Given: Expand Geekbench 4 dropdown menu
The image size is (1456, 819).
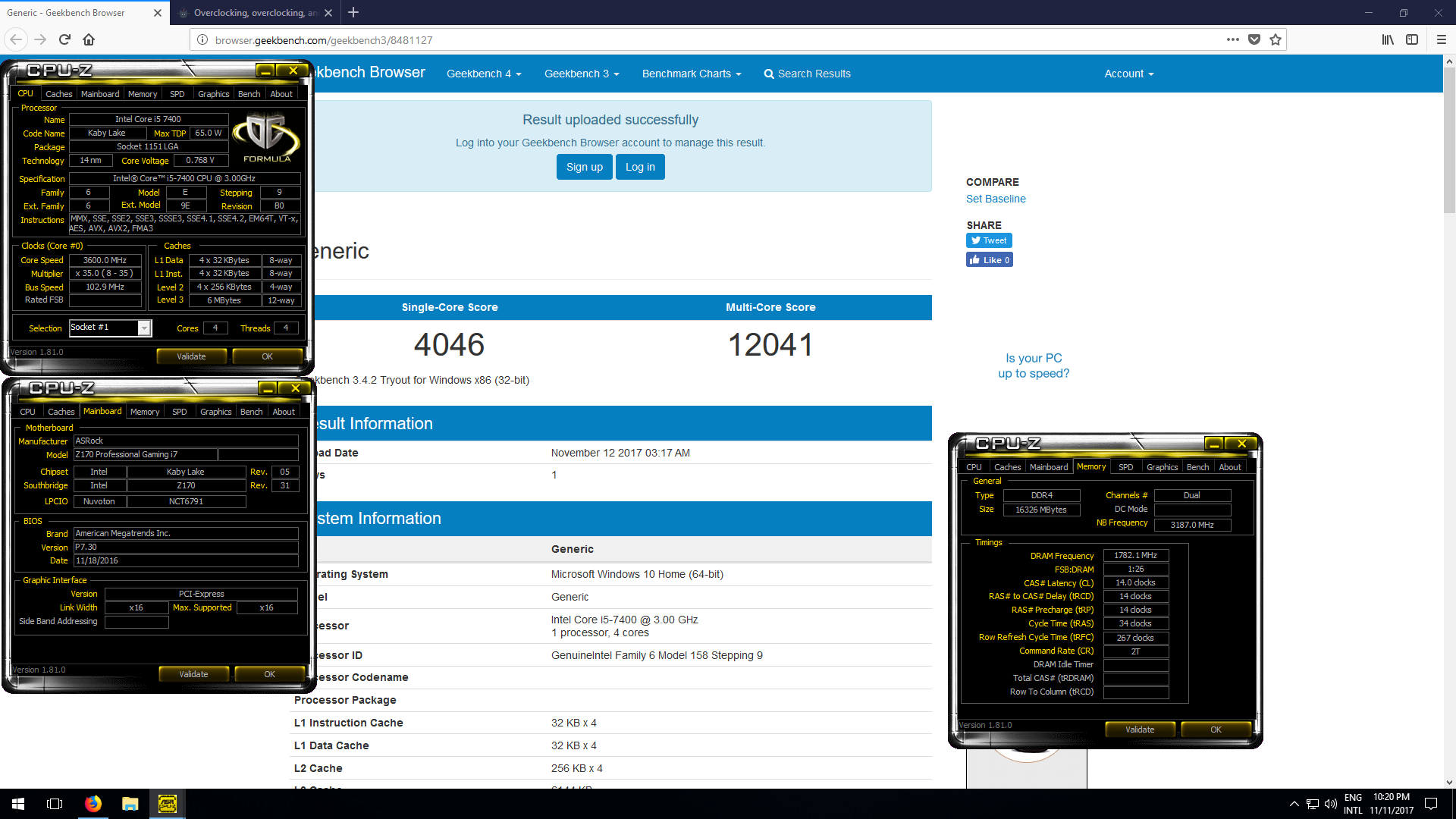Looking at the screenshot, I should click(x=484, y=74).
